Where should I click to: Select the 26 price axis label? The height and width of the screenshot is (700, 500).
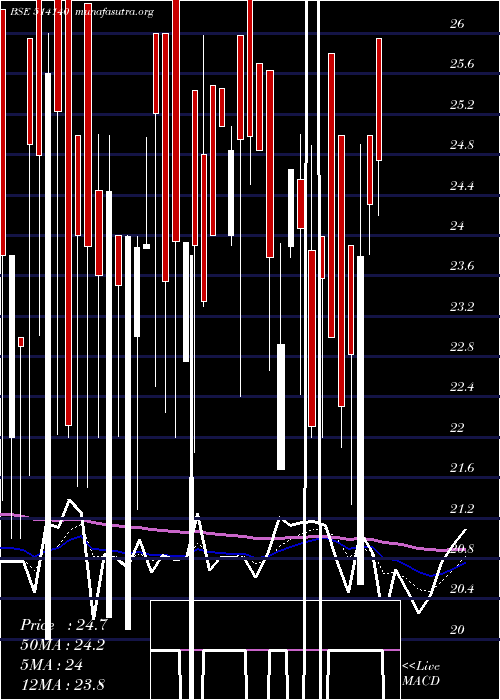pos(457,24)
